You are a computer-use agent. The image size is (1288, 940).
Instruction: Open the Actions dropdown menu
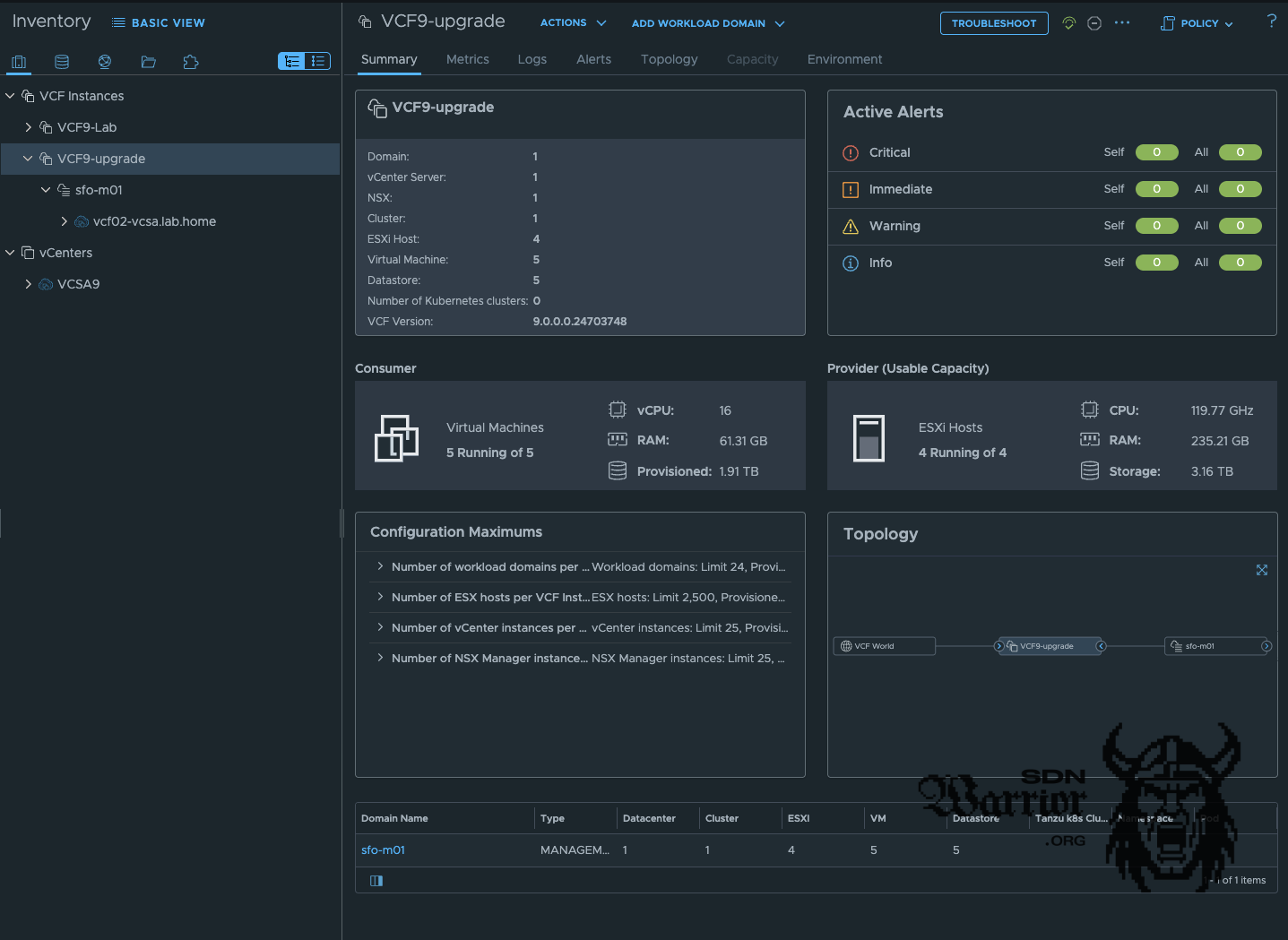coord(573,23)
